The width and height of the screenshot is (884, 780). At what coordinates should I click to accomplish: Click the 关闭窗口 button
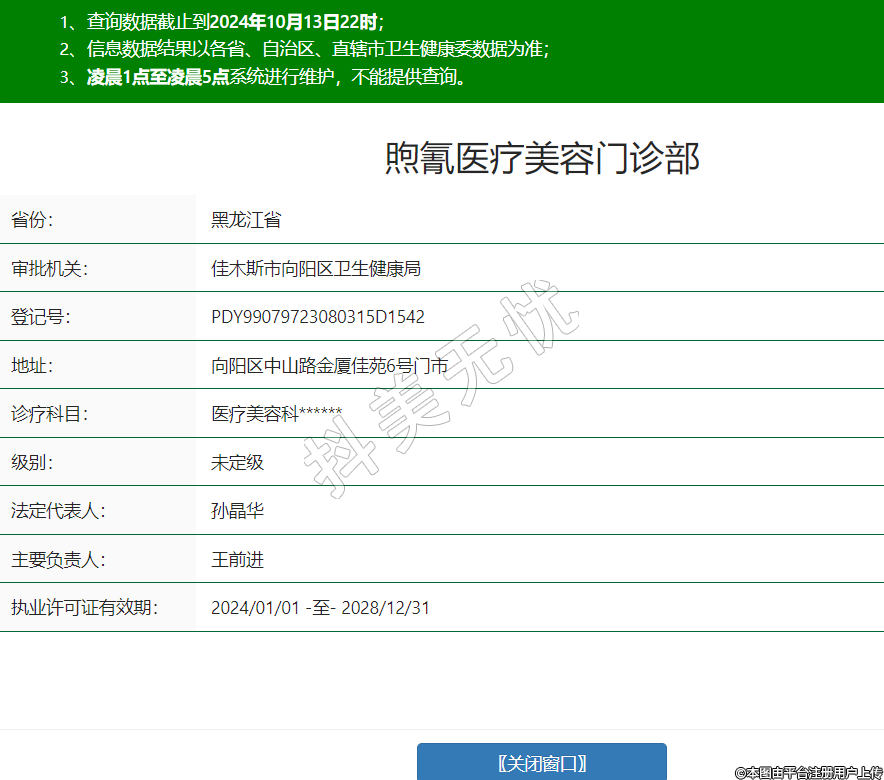click(x=541, y=762)
